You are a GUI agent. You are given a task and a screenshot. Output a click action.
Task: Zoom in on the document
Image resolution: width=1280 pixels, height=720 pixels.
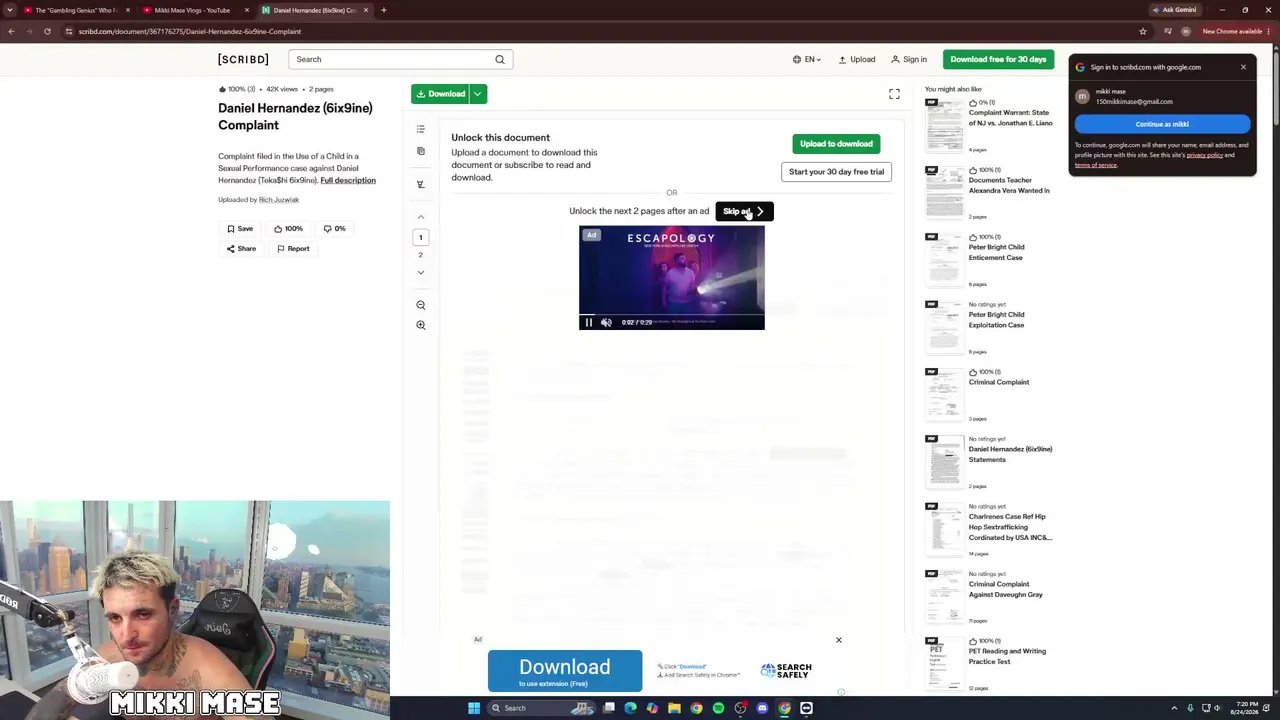[421, 325]
